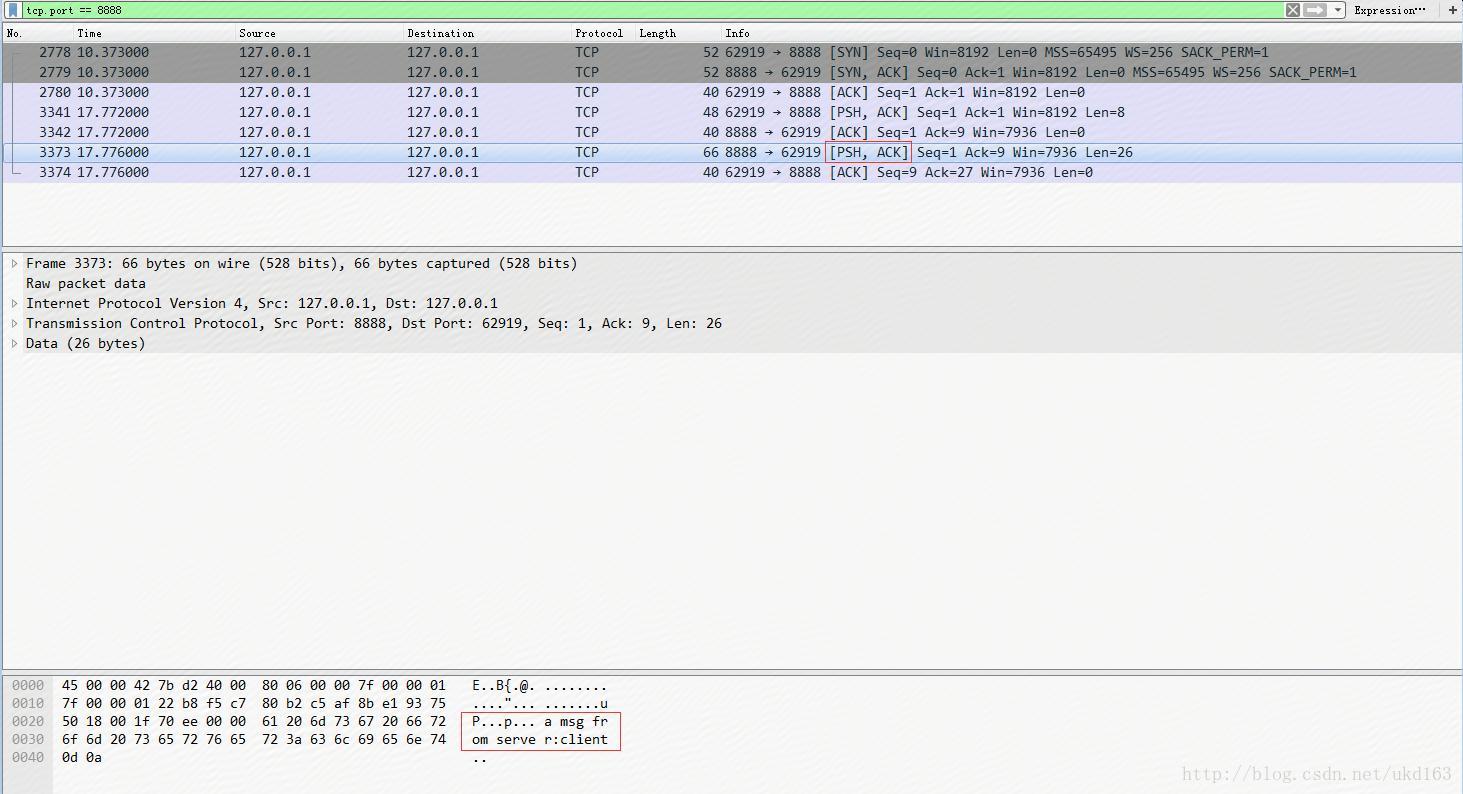Viewport: 1463px width, 794px height.
Task: Click hex offset 0030 row bytes
Action: pyautogui.click(x=254, y=740)
